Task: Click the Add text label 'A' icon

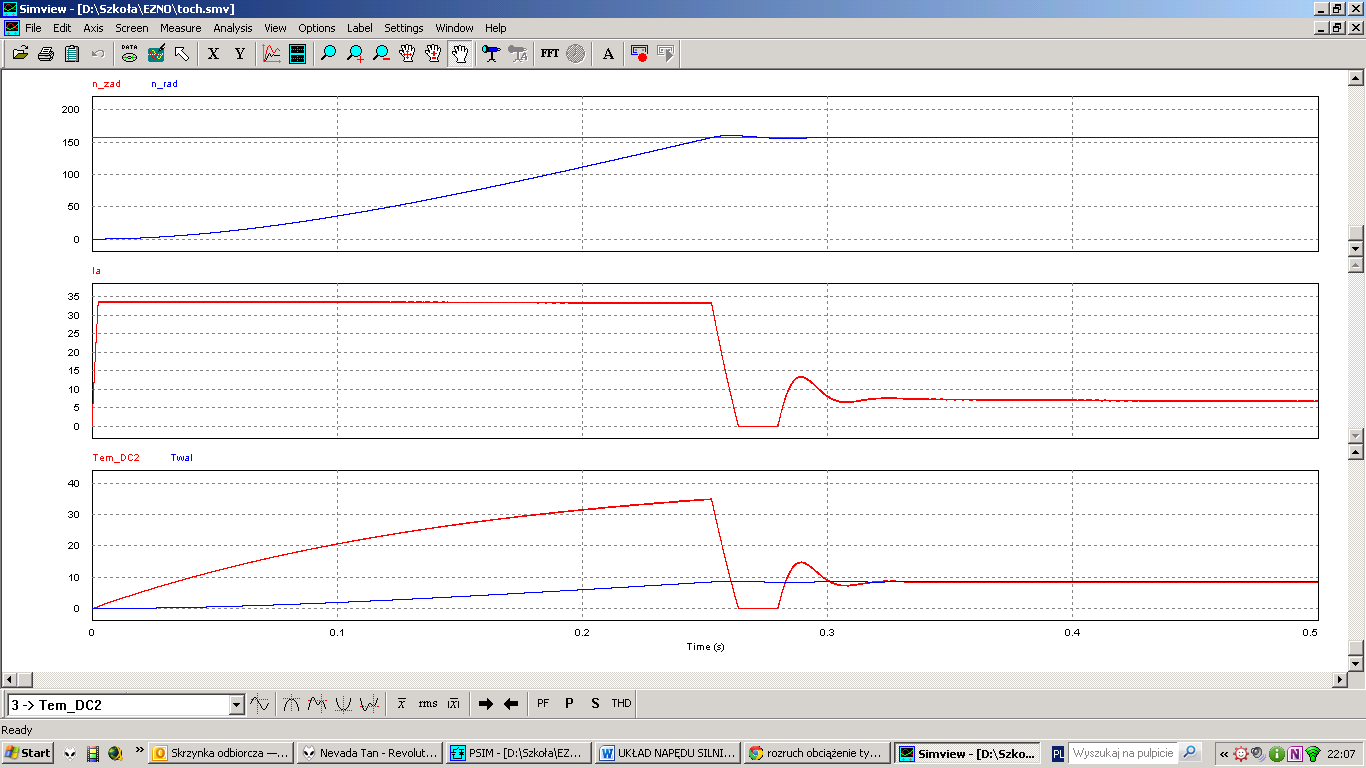Action: (x=608, y=54)
